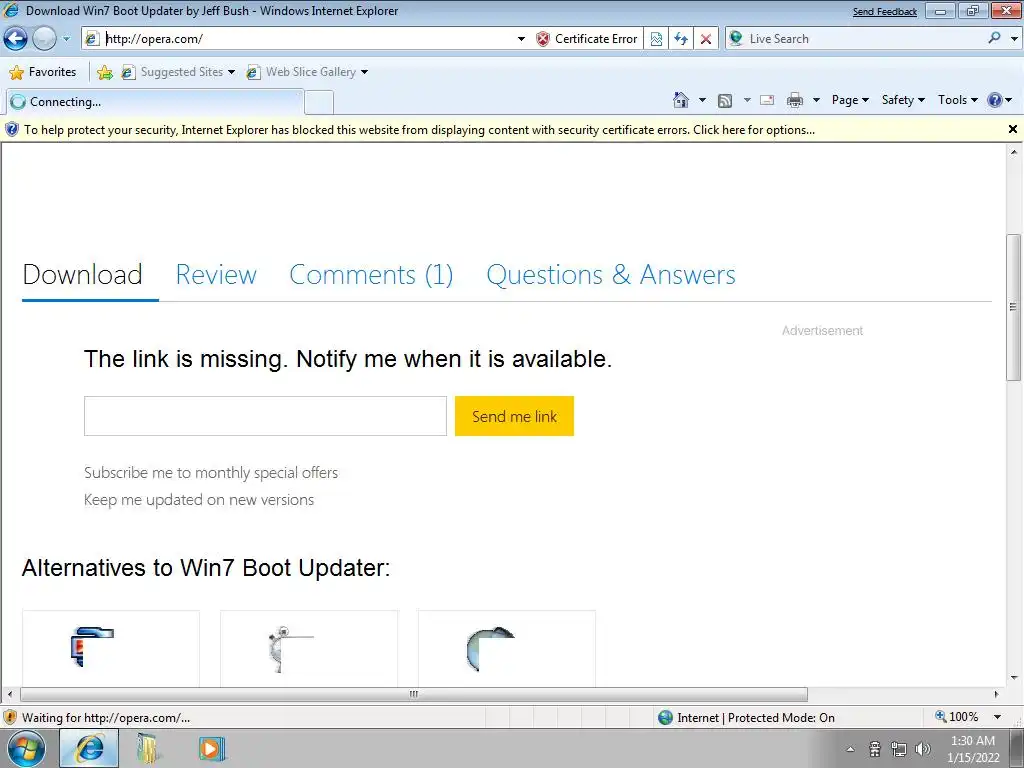Click the scroll down arrow
The height and width of the screenshot is (768, 1024).
1014,678
